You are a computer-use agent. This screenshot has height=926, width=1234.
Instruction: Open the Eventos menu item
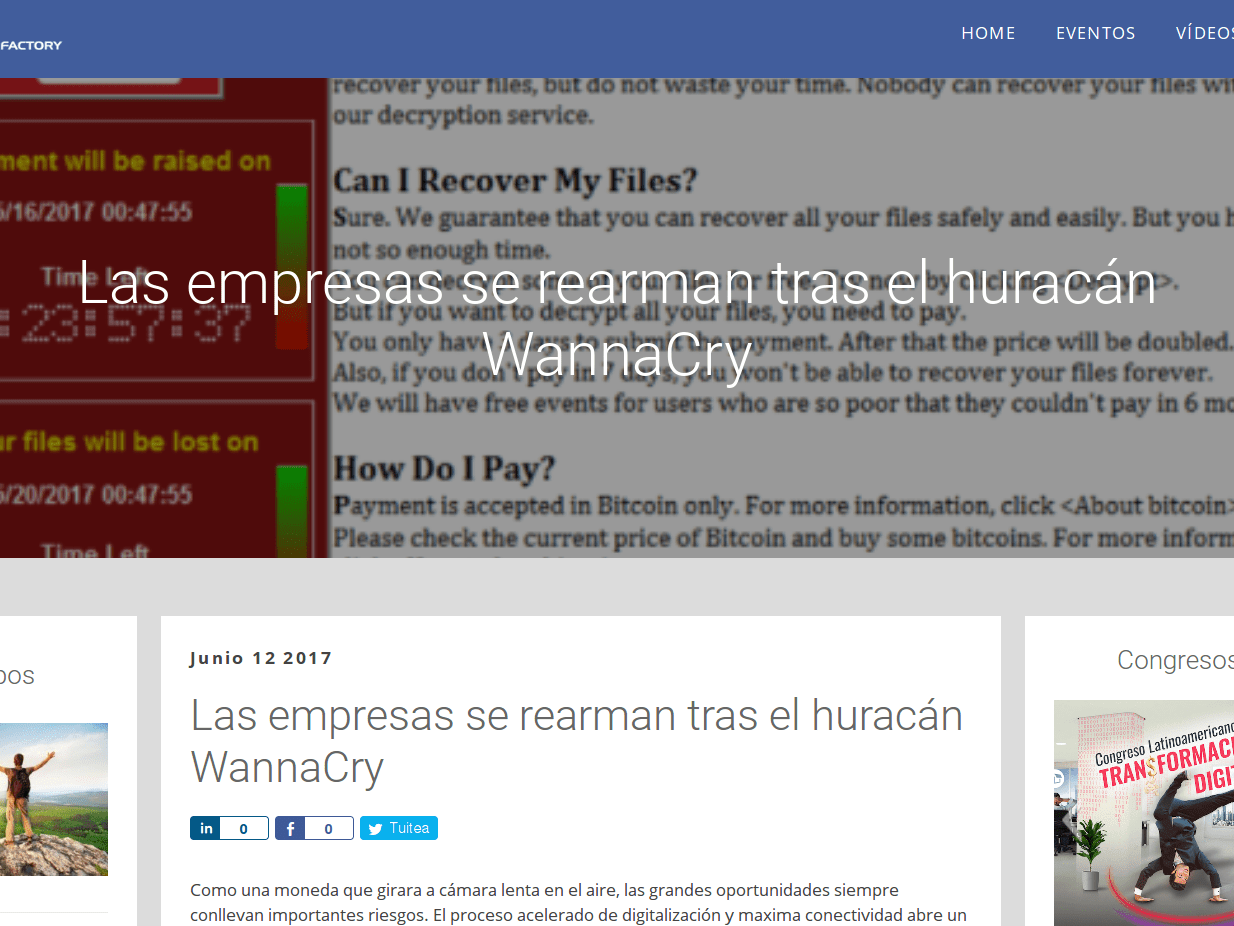pyautogui.click(x=1095, y=33)
